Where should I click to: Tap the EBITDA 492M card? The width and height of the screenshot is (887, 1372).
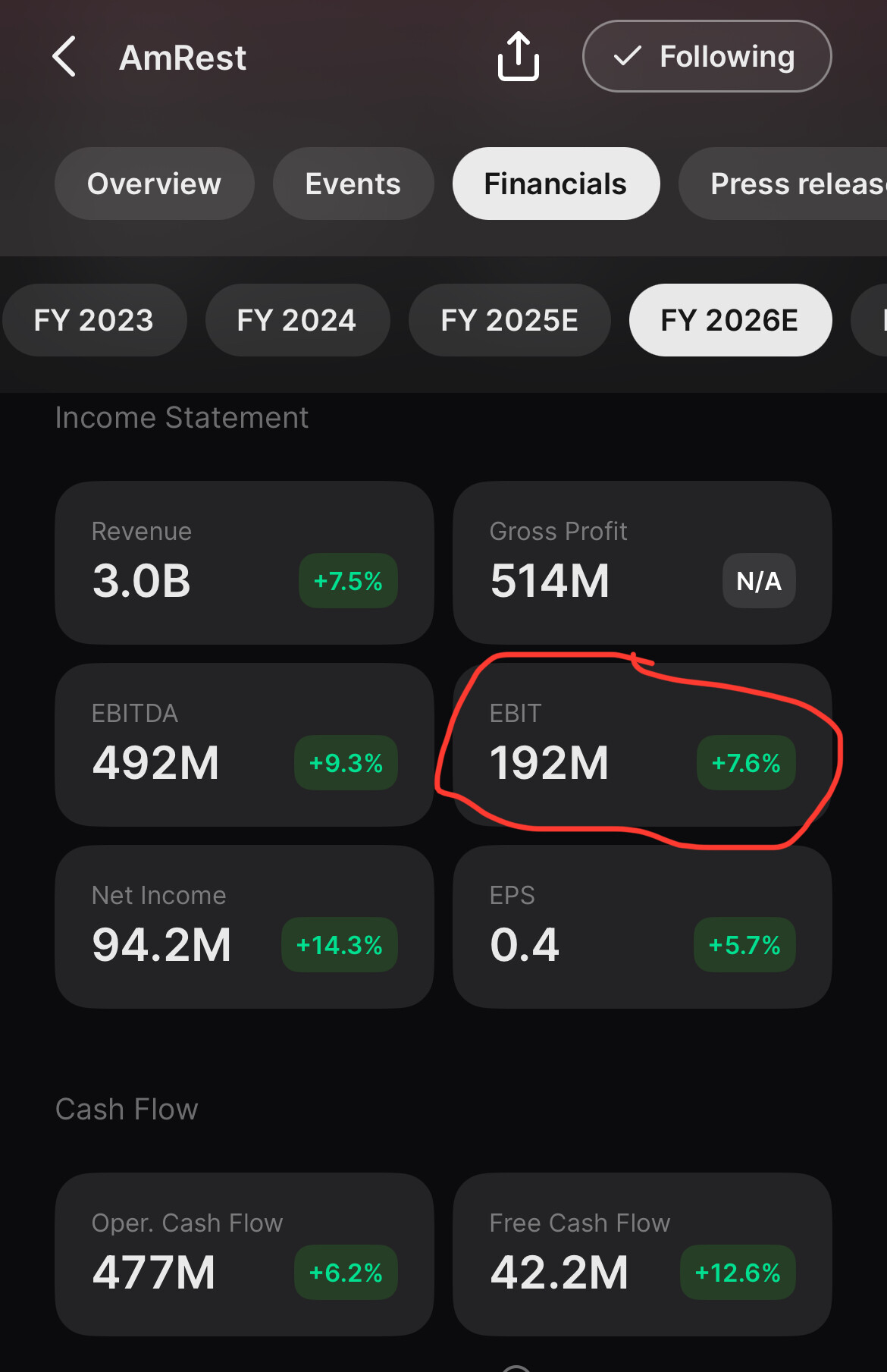(x=244, y=745)
